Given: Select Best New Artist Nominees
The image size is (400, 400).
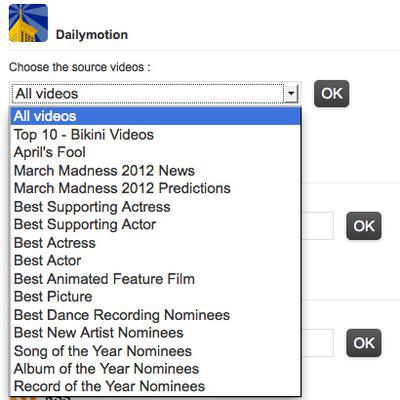Looking at the screenshot, I should pos(156,333).
